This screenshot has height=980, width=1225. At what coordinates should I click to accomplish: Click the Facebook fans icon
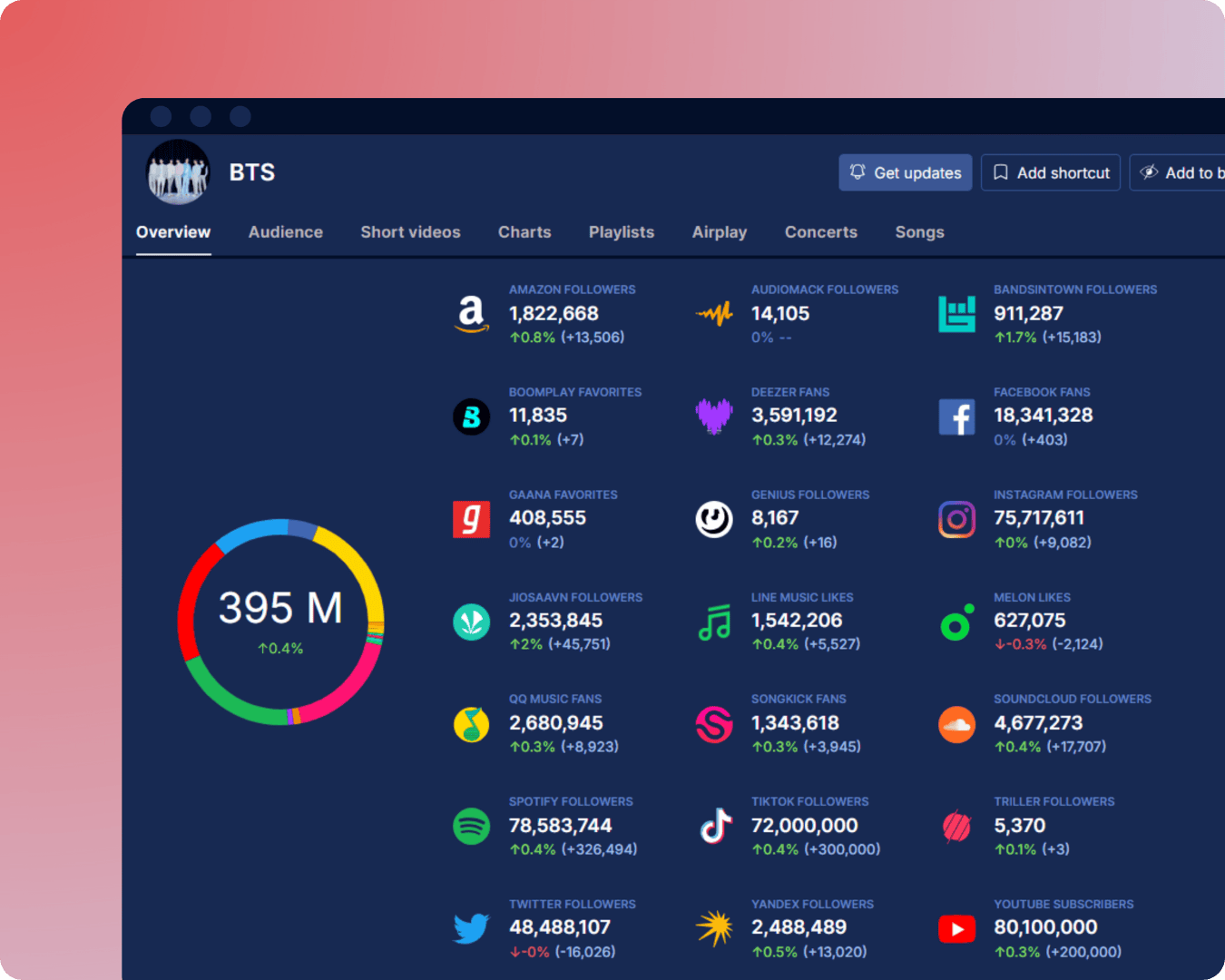click(956, 417)
